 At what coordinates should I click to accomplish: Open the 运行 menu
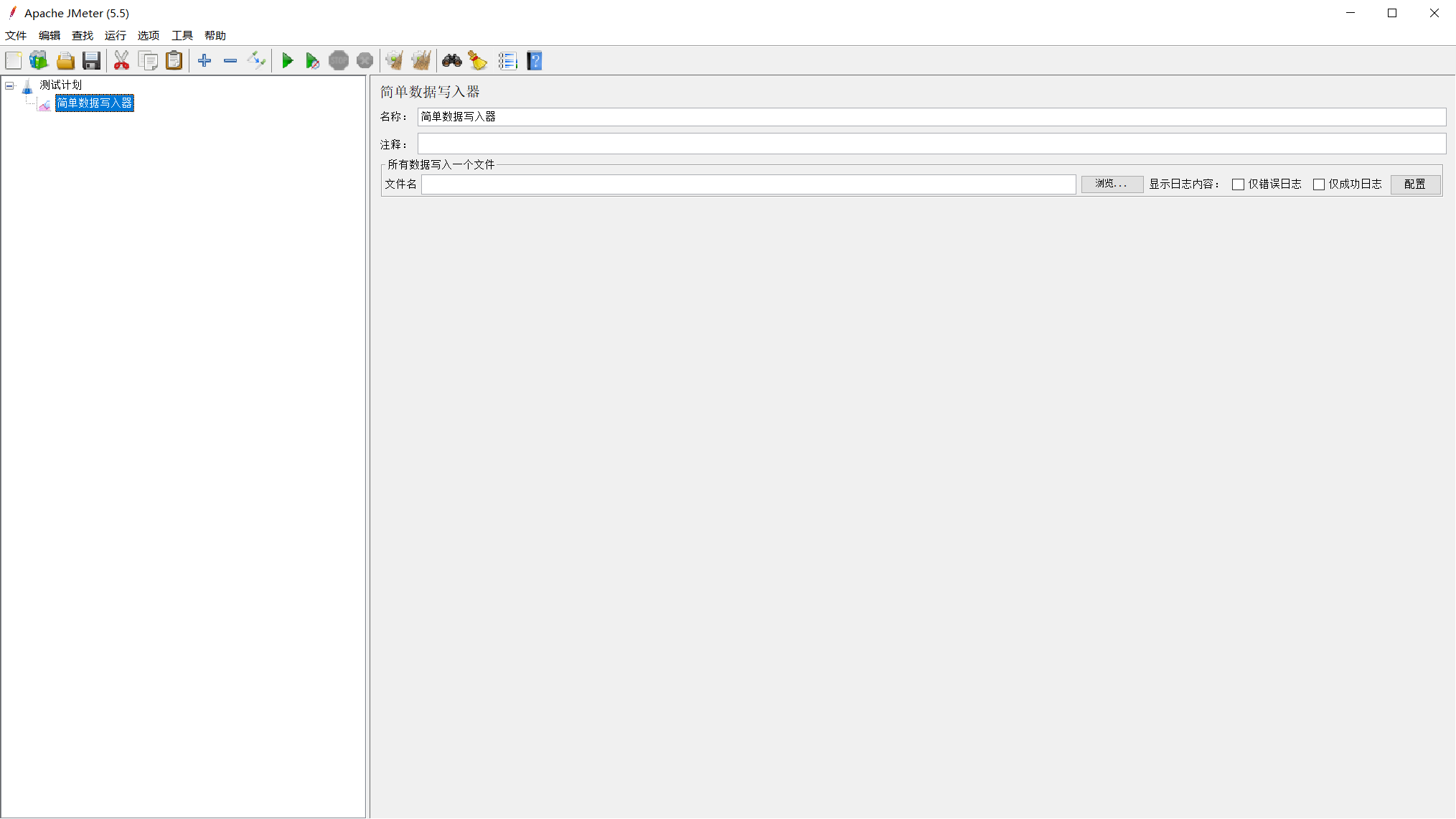coord(115,35)
